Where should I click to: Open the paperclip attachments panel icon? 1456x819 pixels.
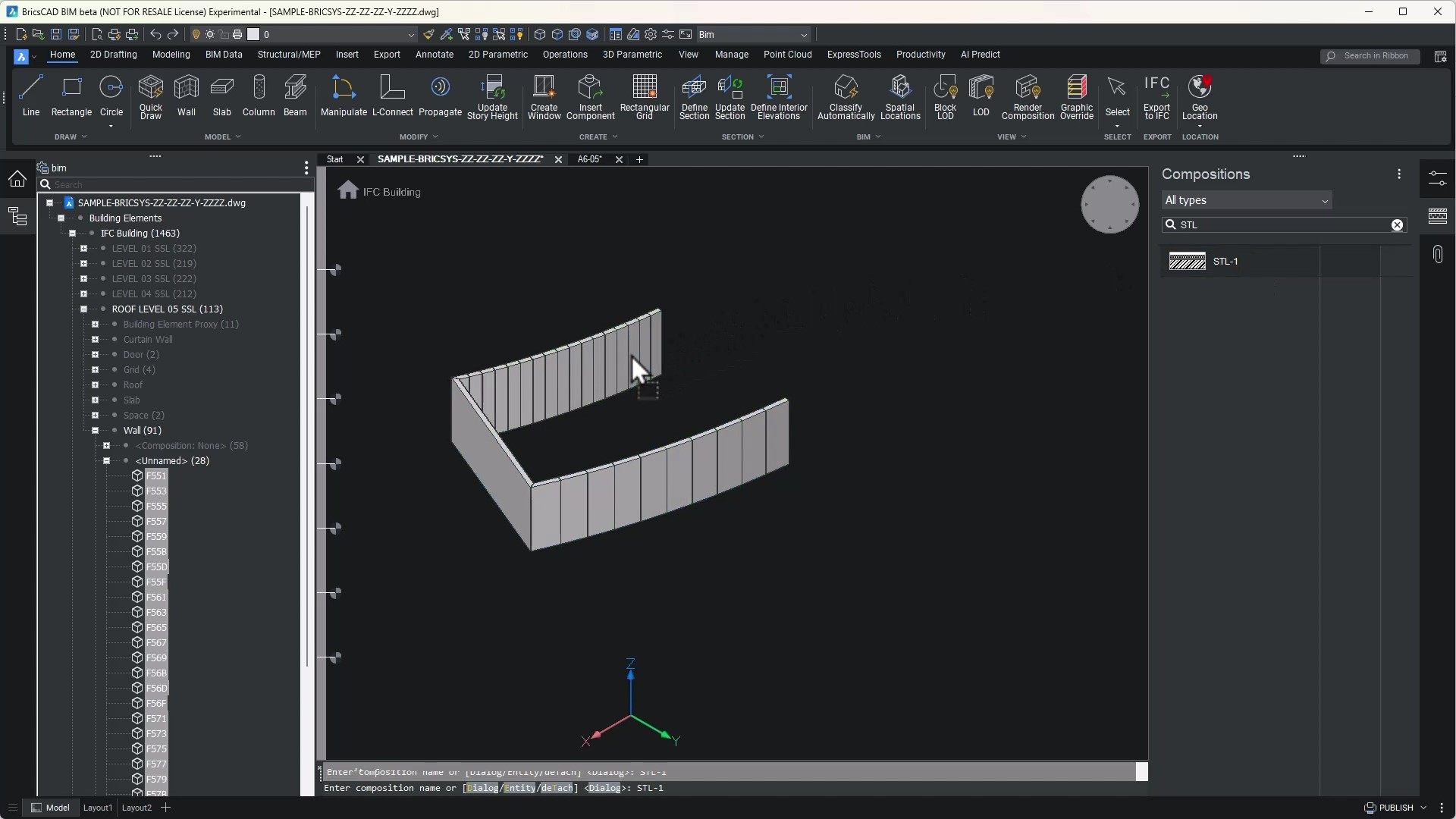click(1438, 254)
